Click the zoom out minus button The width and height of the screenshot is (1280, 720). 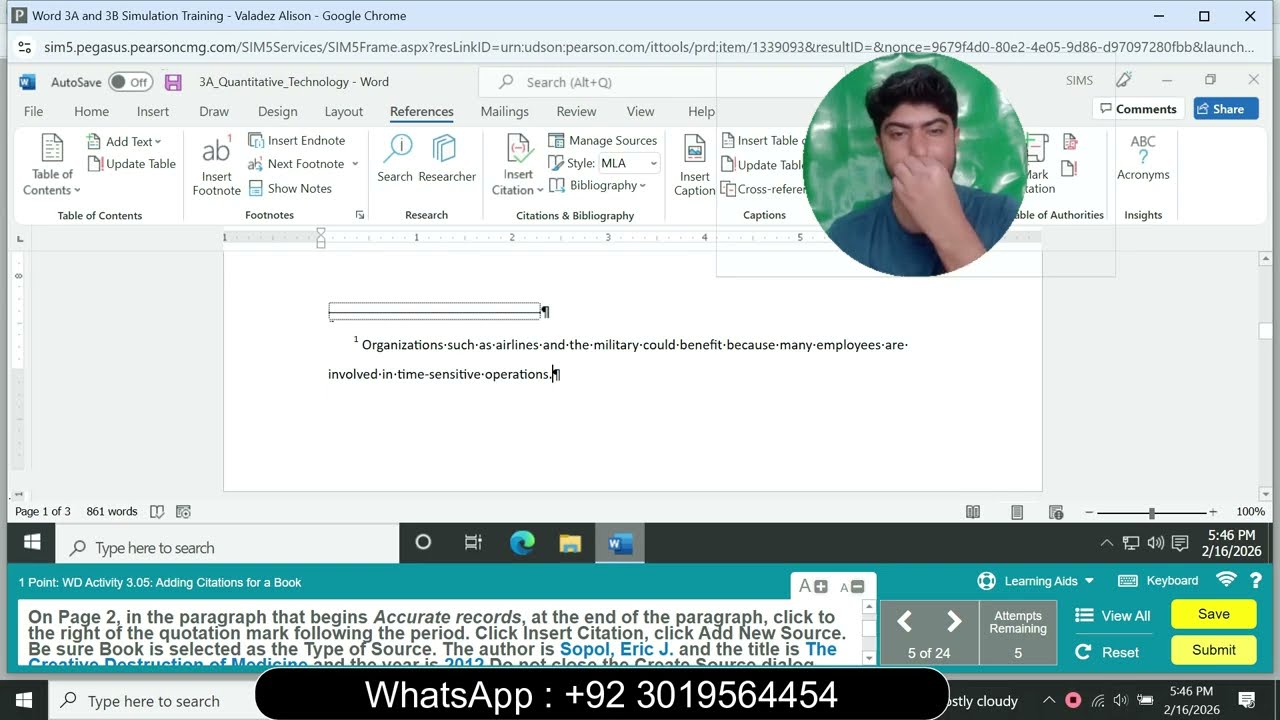(1090, 512)
